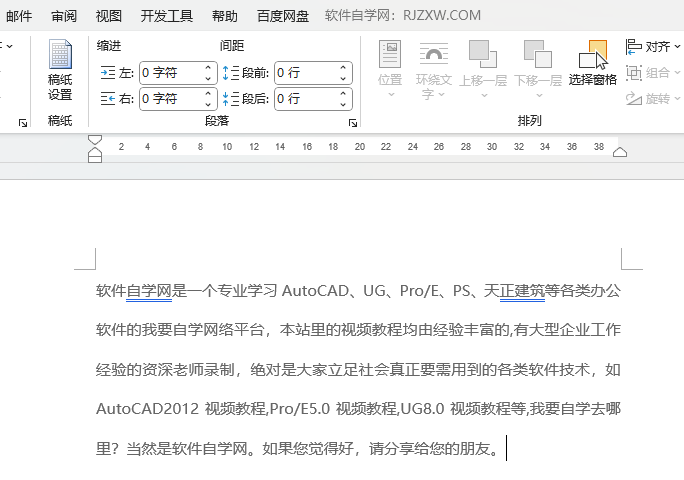Viewport: 684px width, 480px height.
Task: Open the 环绕文字 wrap text menu
Action: [x=433, y=70]
